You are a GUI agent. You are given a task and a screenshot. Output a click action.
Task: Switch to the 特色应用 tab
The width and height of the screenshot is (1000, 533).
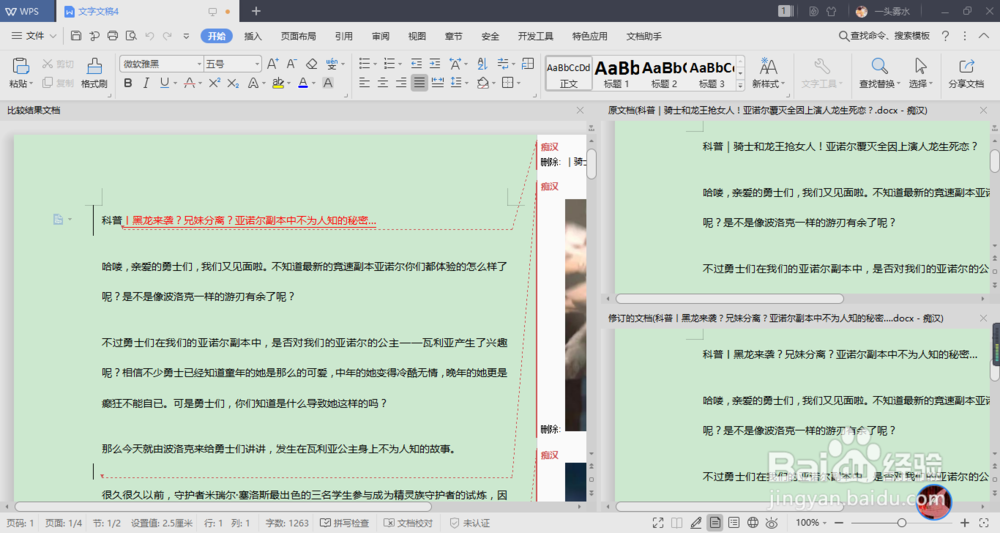click(x=590, y=36)
